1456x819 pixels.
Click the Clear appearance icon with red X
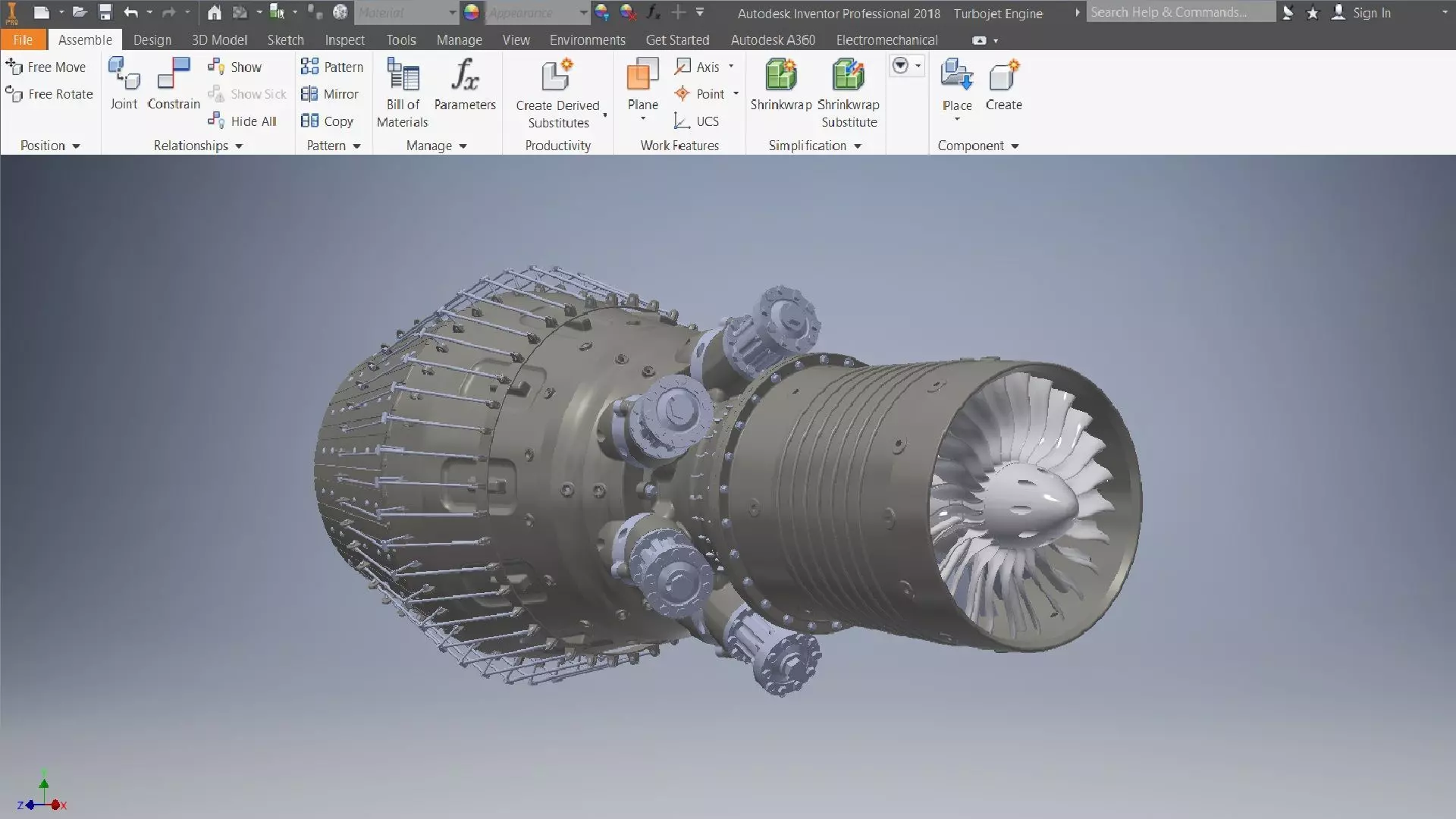(628, 12)
